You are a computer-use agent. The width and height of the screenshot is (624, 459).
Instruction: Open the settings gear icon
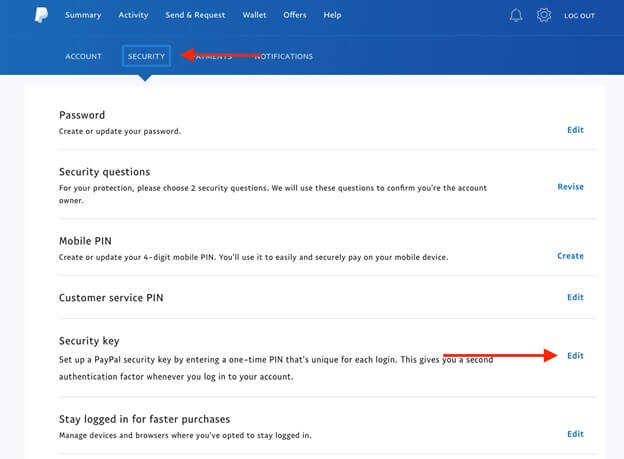[x=544, y=15]
